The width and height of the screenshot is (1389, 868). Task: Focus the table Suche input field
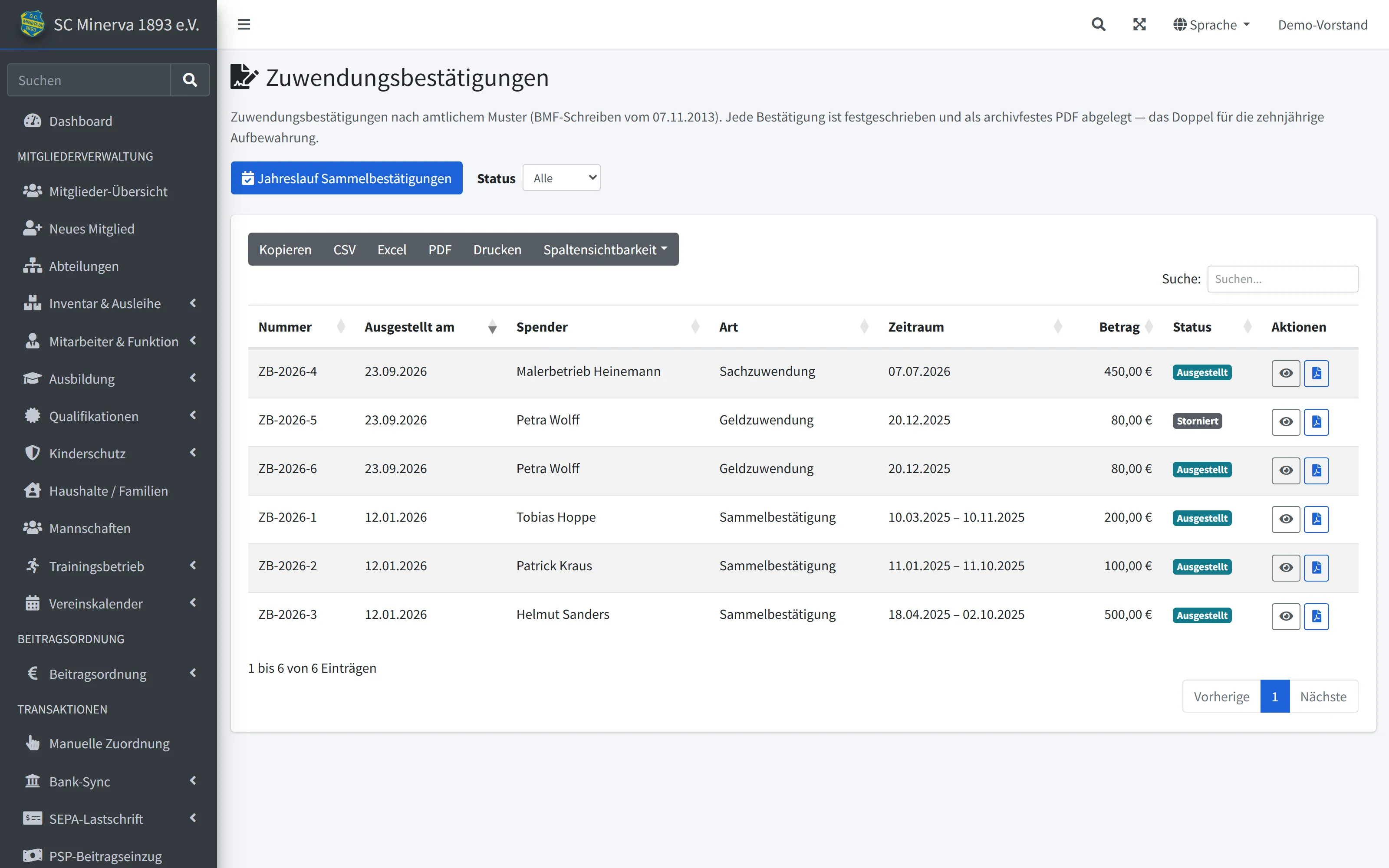click(1282, 279)
